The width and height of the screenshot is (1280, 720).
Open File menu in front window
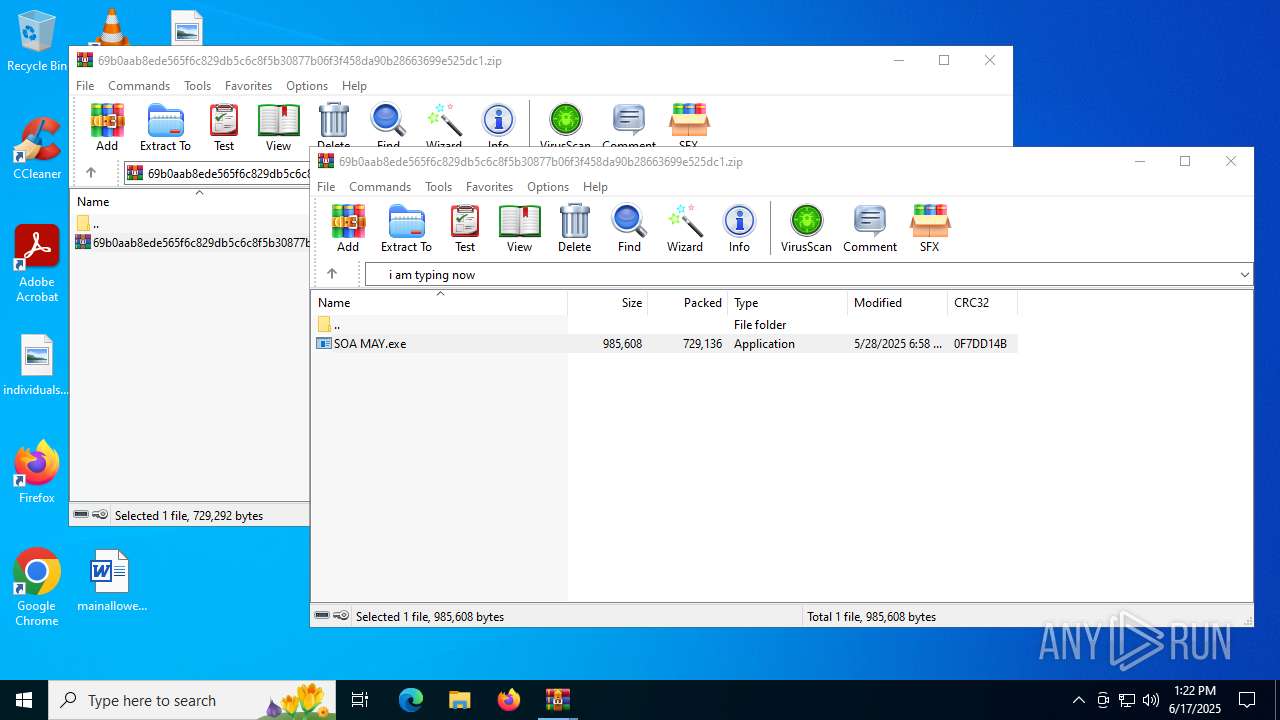click(x=326, y=187)
